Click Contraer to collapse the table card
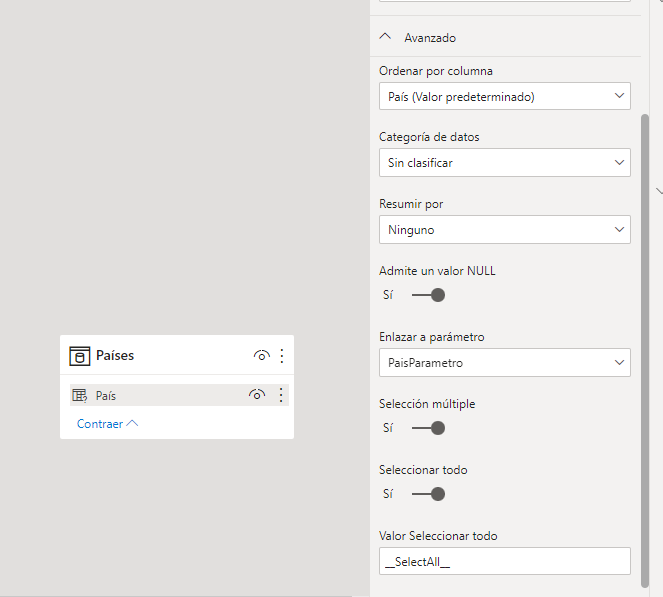The height and width of the screenshot is (597, 663). click(107, 424)
